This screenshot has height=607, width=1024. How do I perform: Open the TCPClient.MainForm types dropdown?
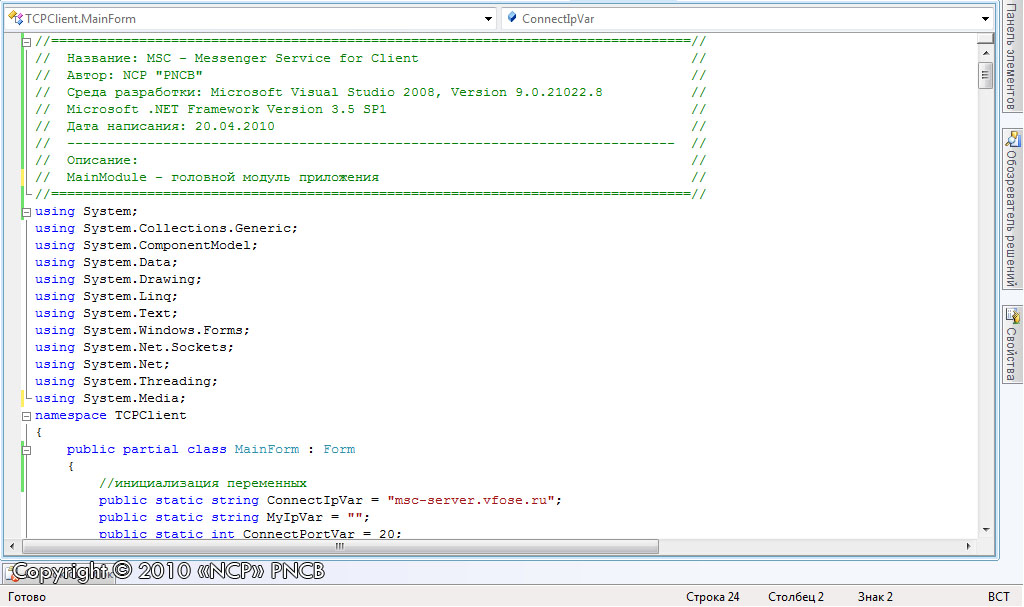coord(488,18)
